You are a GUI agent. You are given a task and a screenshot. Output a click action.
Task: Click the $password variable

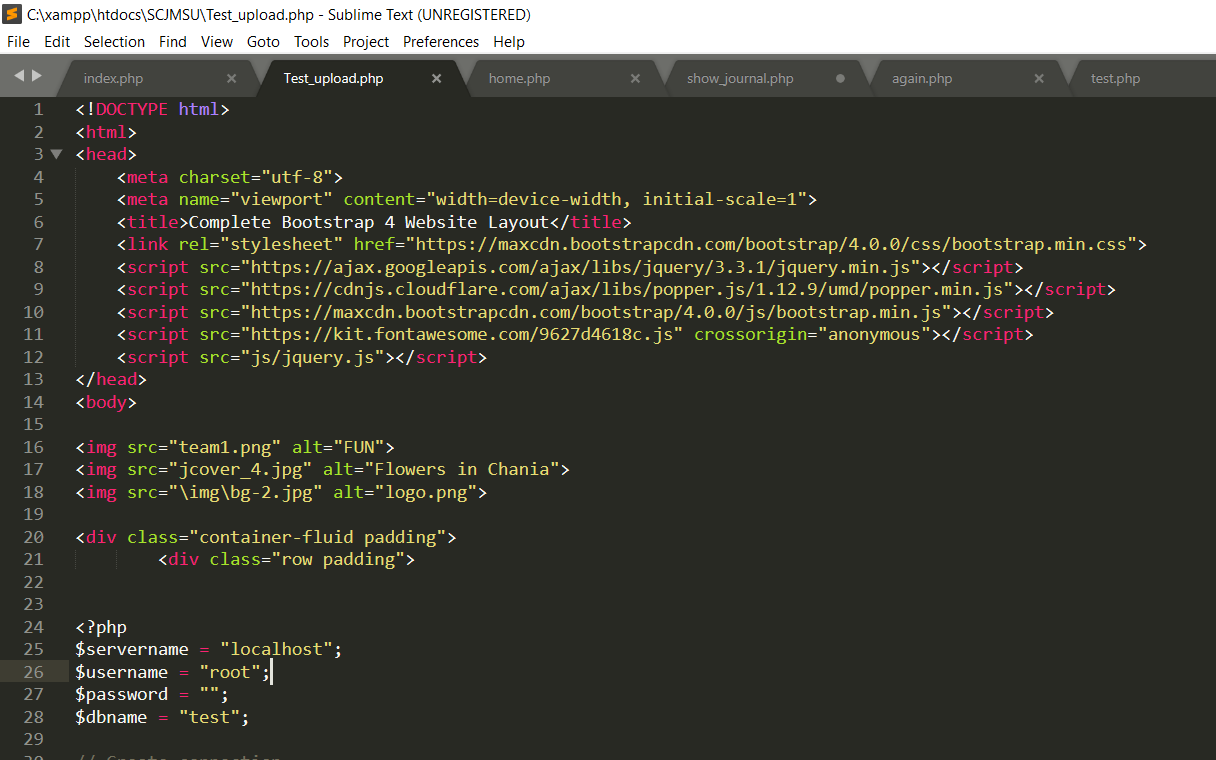[122, 694]
